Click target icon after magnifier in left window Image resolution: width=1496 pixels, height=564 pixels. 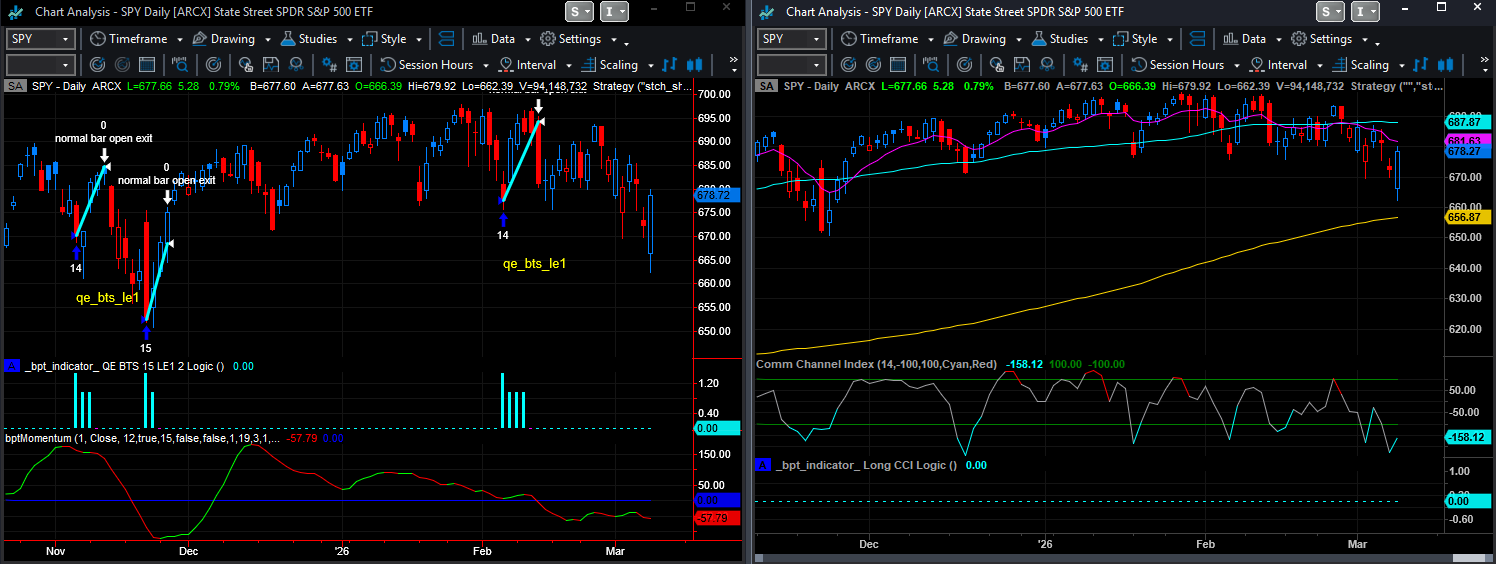[213, 65]
